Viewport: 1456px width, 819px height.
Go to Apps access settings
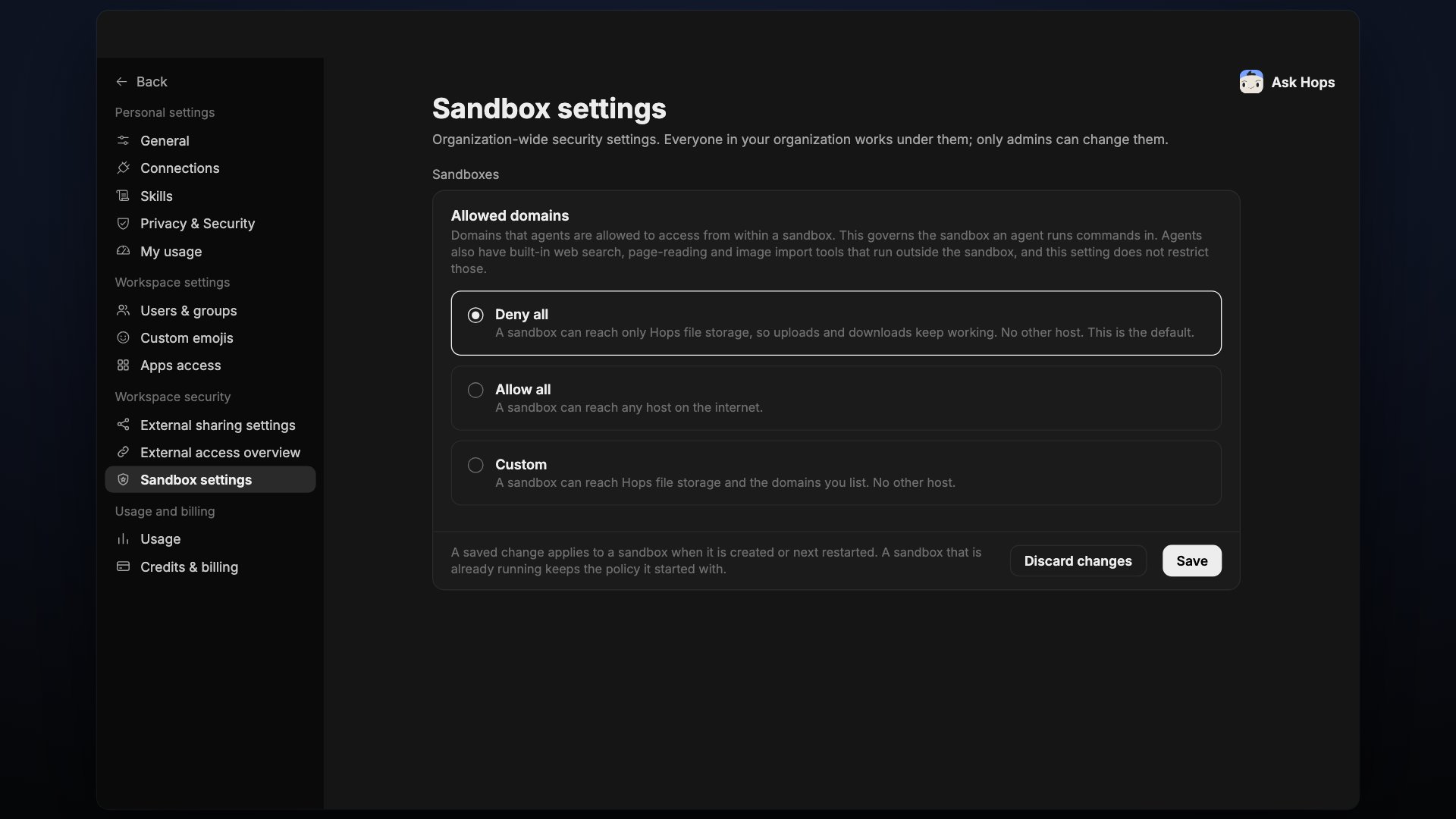210,365
